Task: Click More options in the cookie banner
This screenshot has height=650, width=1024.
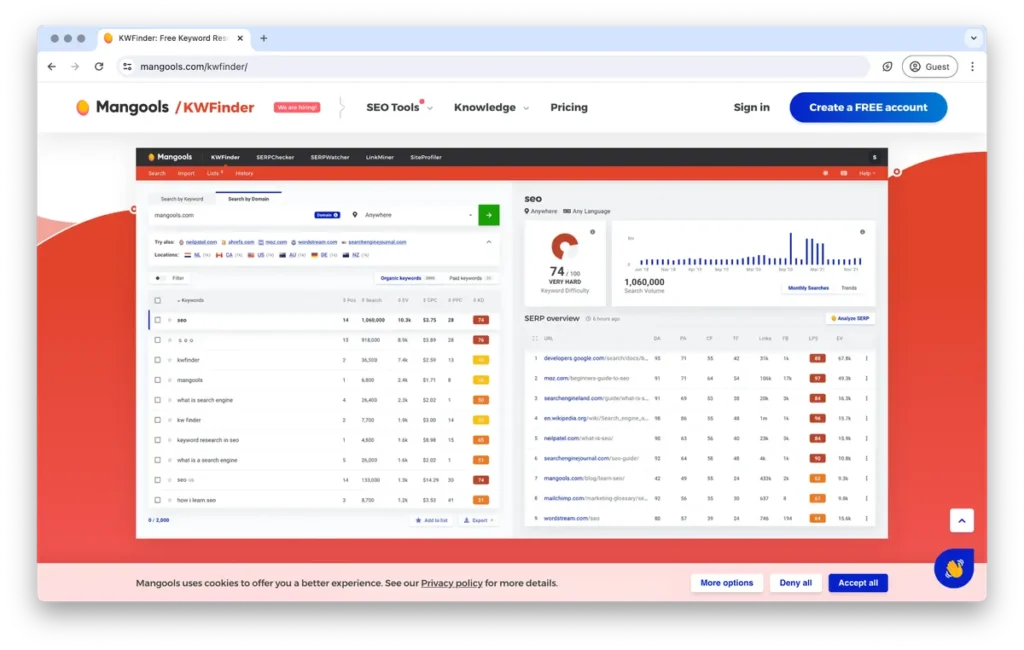Action: [726, 583]
